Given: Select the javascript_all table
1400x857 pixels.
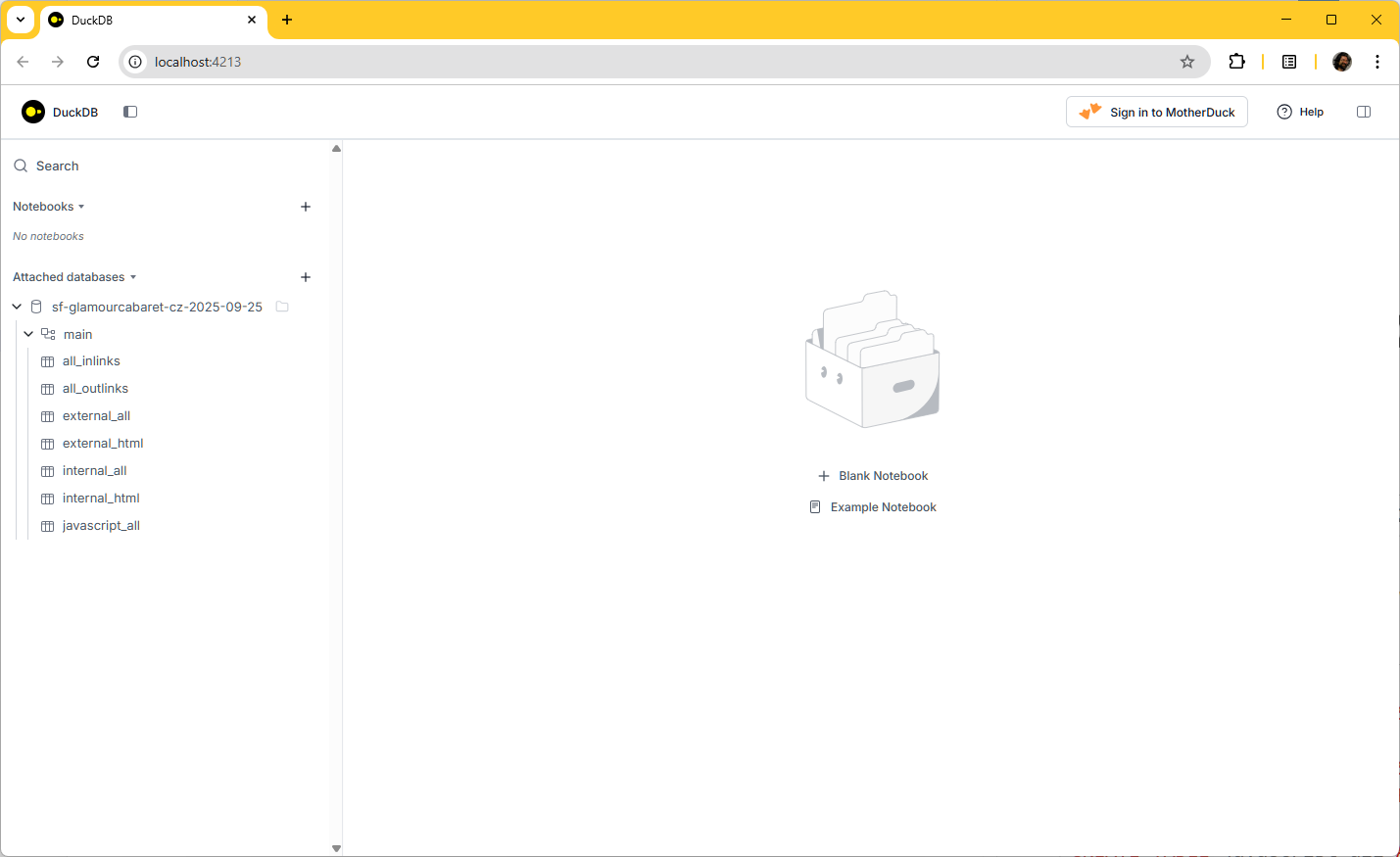Looking at the screenshot, I should click(x=101, y=526).
